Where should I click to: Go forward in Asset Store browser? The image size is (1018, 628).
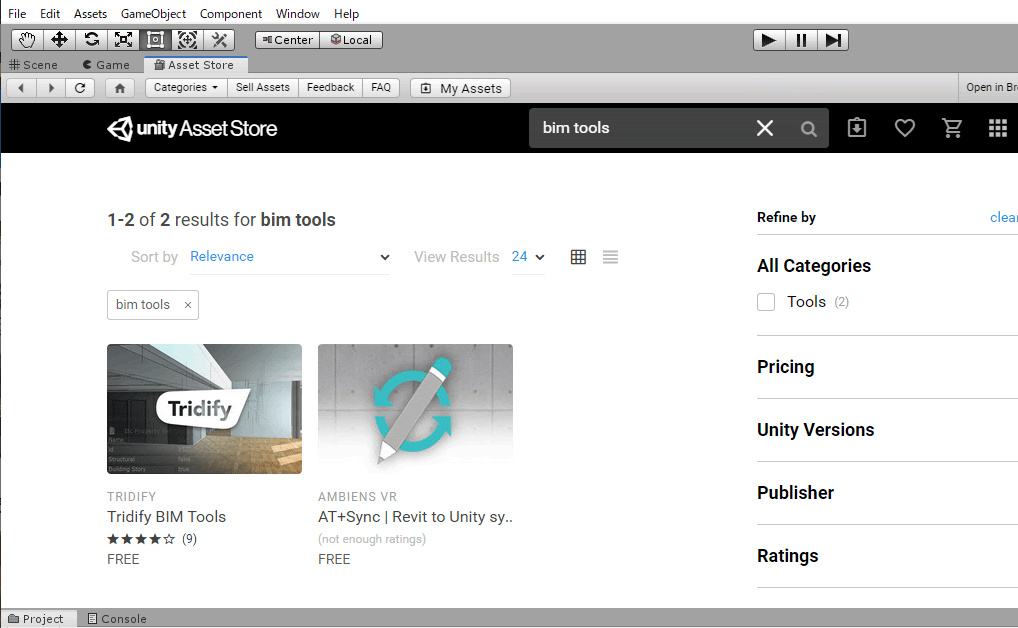click(x=51, y=88)
